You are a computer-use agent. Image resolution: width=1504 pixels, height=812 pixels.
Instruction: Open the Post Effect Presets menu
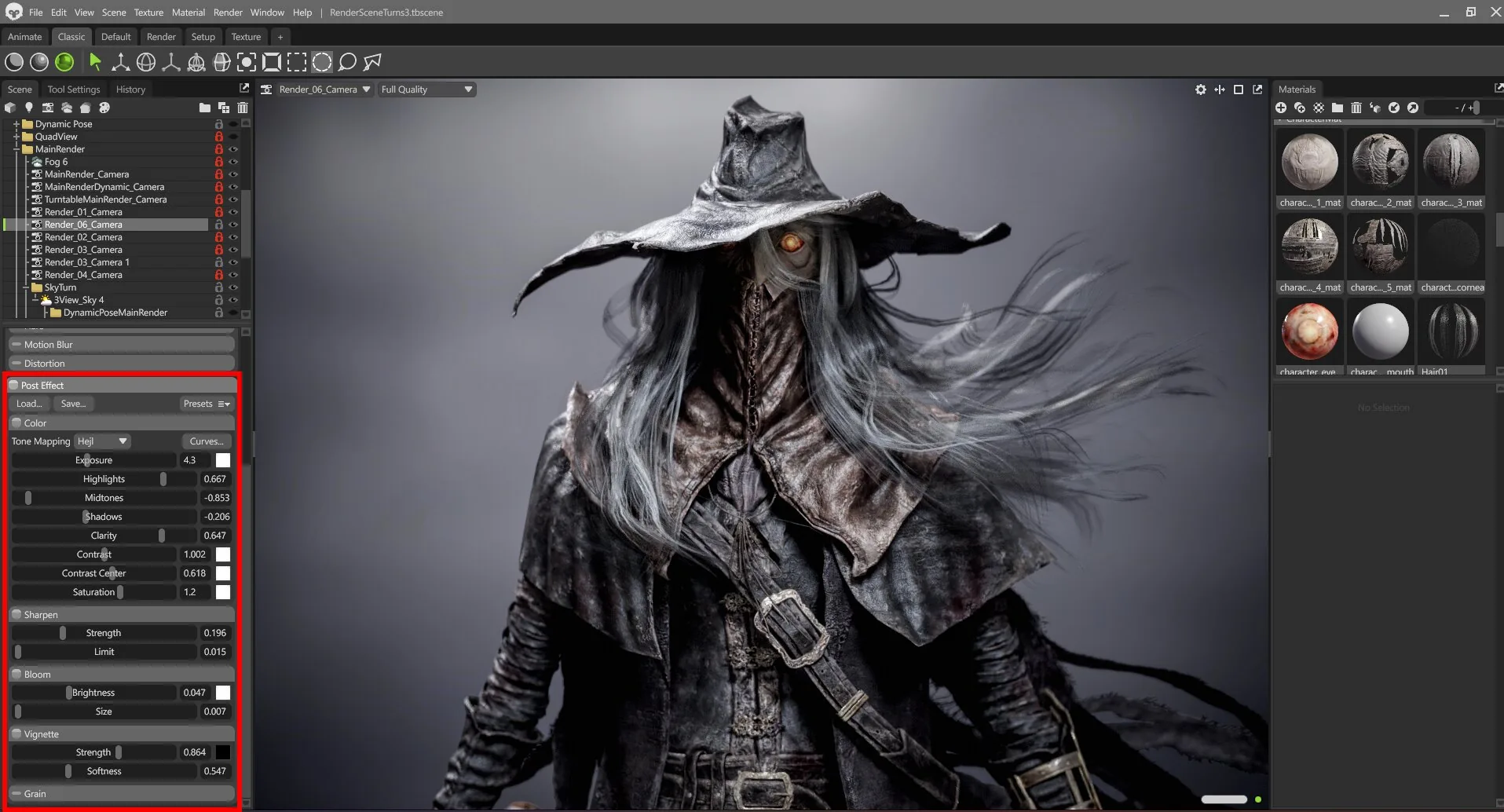(x=207, y=404)
